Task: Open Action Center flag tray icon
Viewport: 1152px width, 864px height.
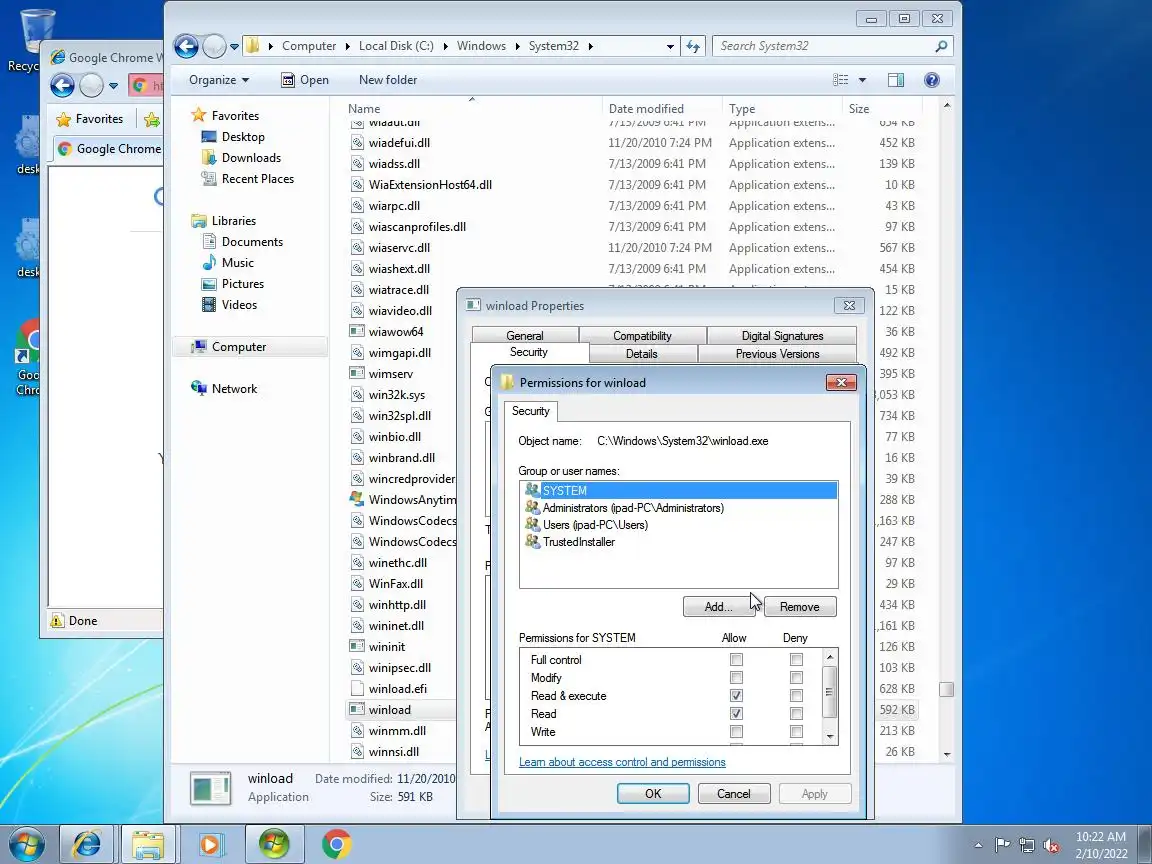Action: coord(1002,846)
